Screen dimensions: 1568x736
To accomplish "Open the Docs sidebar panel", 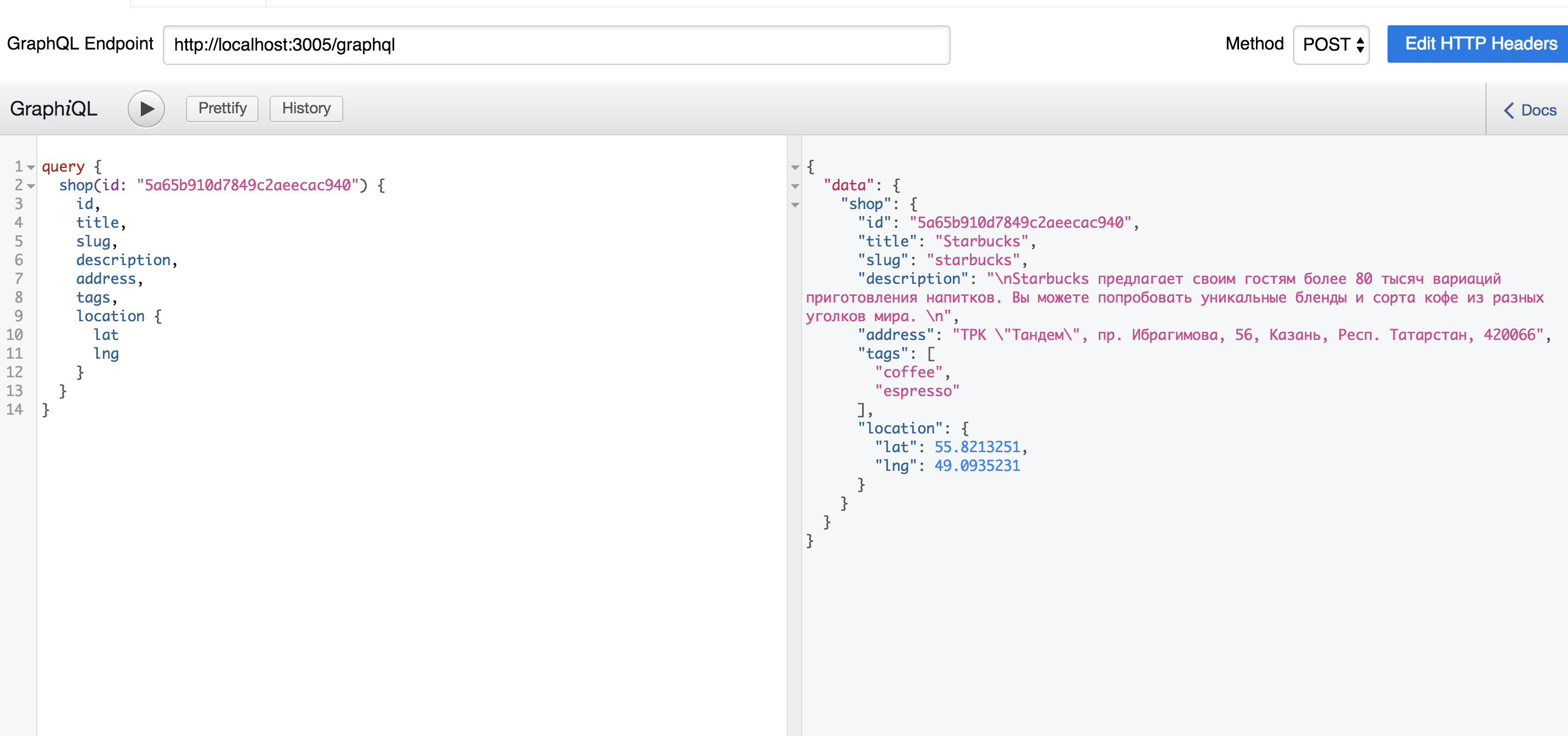I will pos(1530,108).
